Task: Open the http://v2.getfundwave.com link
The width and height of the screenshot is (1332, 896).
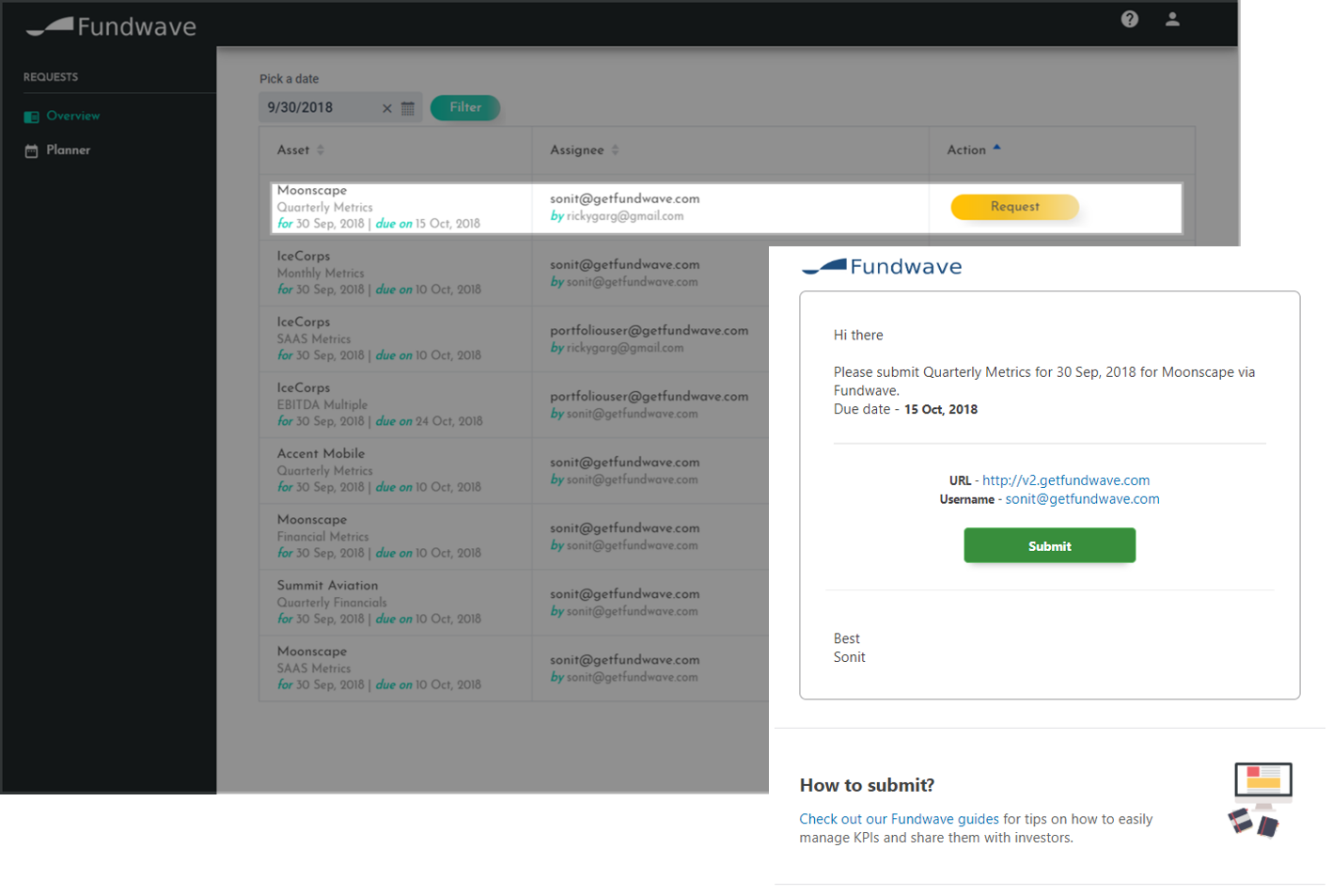Action: (x=1066, y=480)
